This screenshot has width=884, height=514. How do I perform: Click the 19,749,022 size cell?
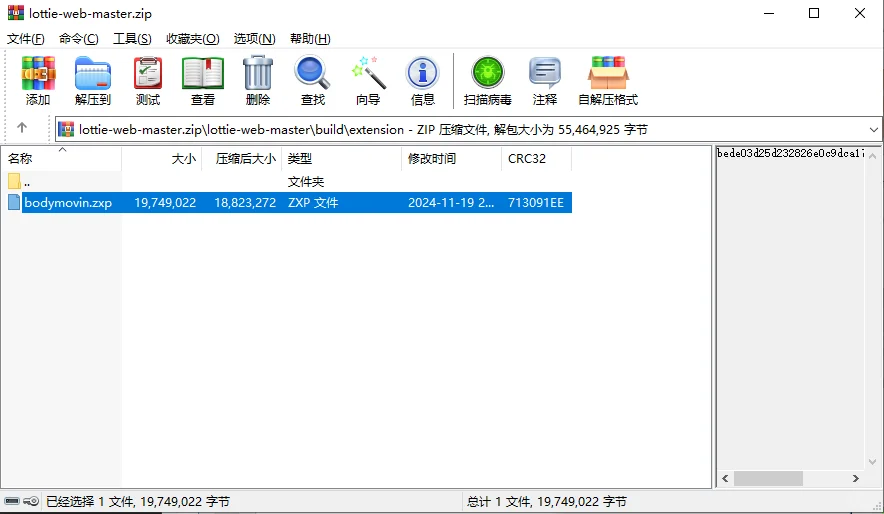pyautogui.click(x=165, y=202)
